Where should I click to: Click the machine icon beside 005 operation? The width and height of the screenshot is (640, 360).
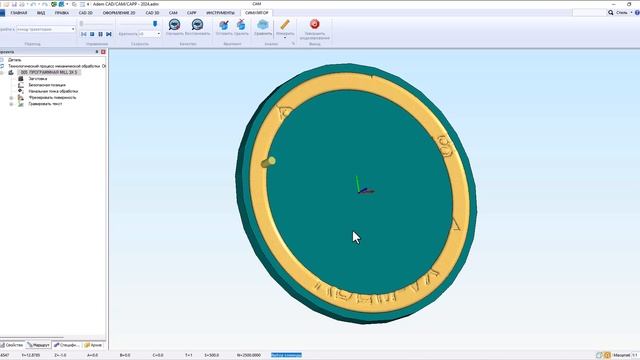[11, 72]
